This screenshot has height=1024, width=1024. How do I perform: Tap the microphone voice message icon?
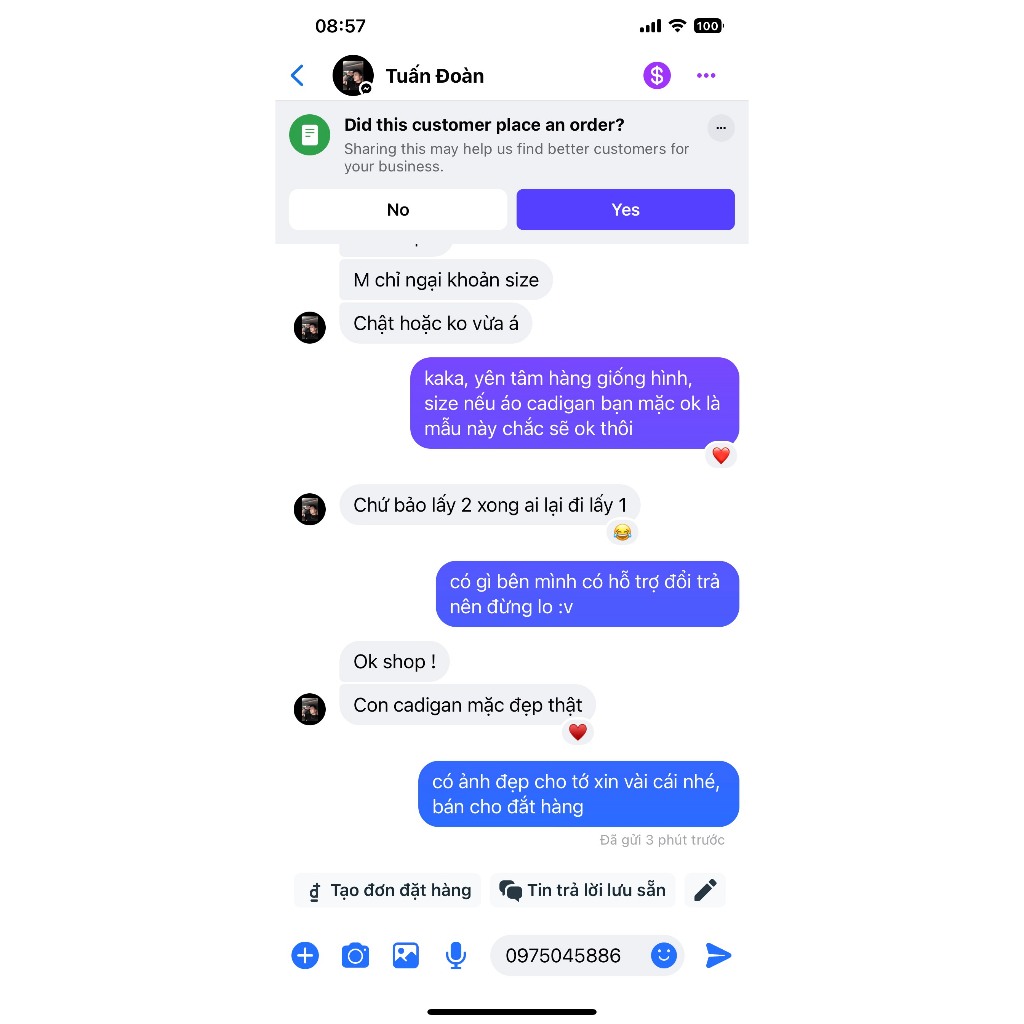click(x=456, y=955)
